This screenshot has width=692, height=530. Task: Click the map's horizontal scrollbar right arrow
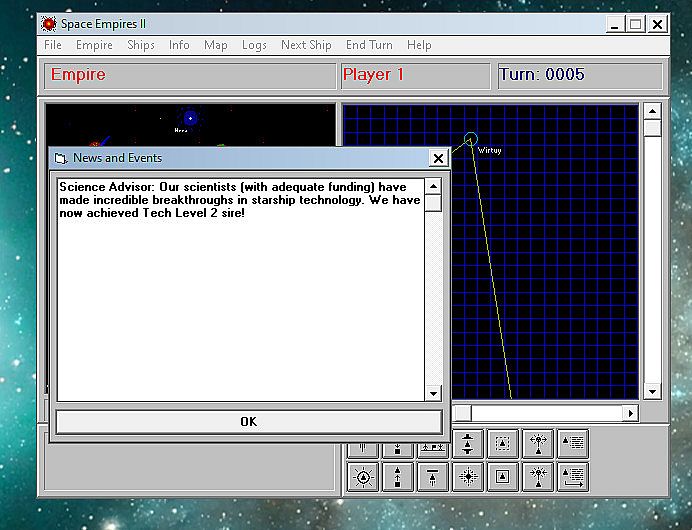coord(630,413)
